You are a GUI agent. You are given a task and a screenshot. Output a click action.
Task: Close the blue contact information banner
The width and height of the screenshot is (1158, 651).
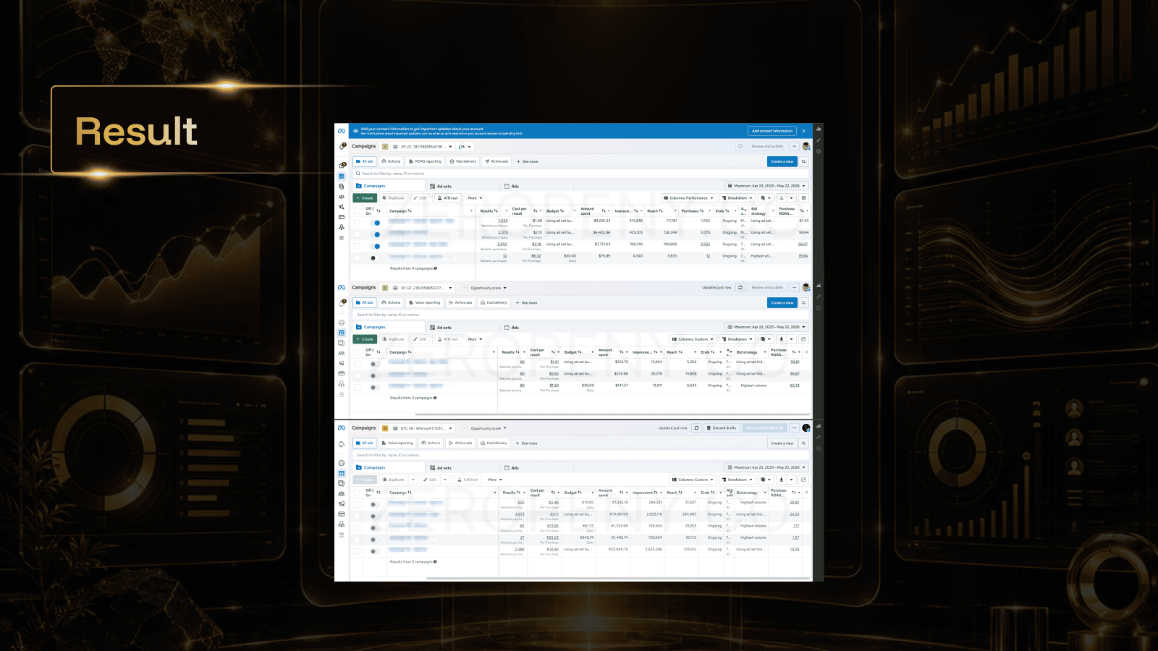point(804,131)
